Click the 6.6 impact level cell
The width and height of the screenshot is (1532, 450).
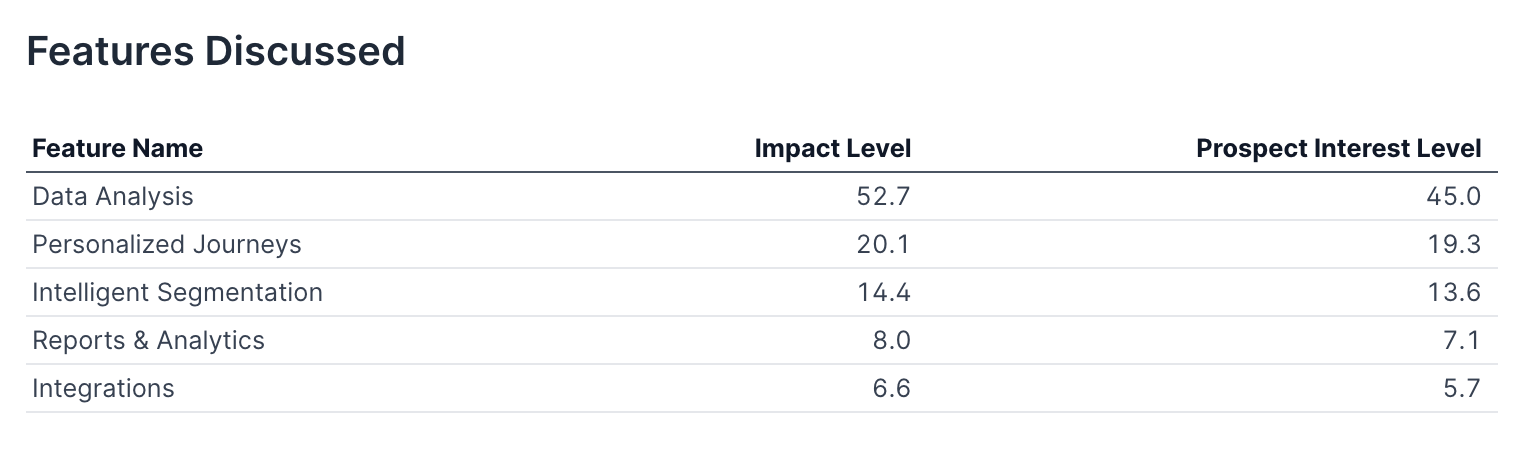pyautogui.click(x=890, y=389)
